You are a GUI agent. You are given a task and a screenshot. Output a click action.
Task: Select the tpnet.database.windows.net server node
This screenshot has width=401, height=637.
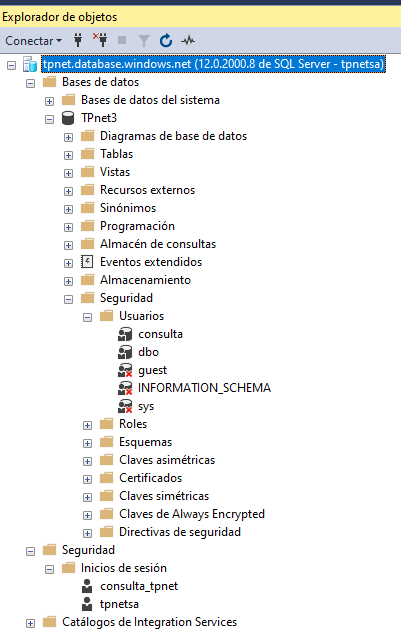coord(213,64)
